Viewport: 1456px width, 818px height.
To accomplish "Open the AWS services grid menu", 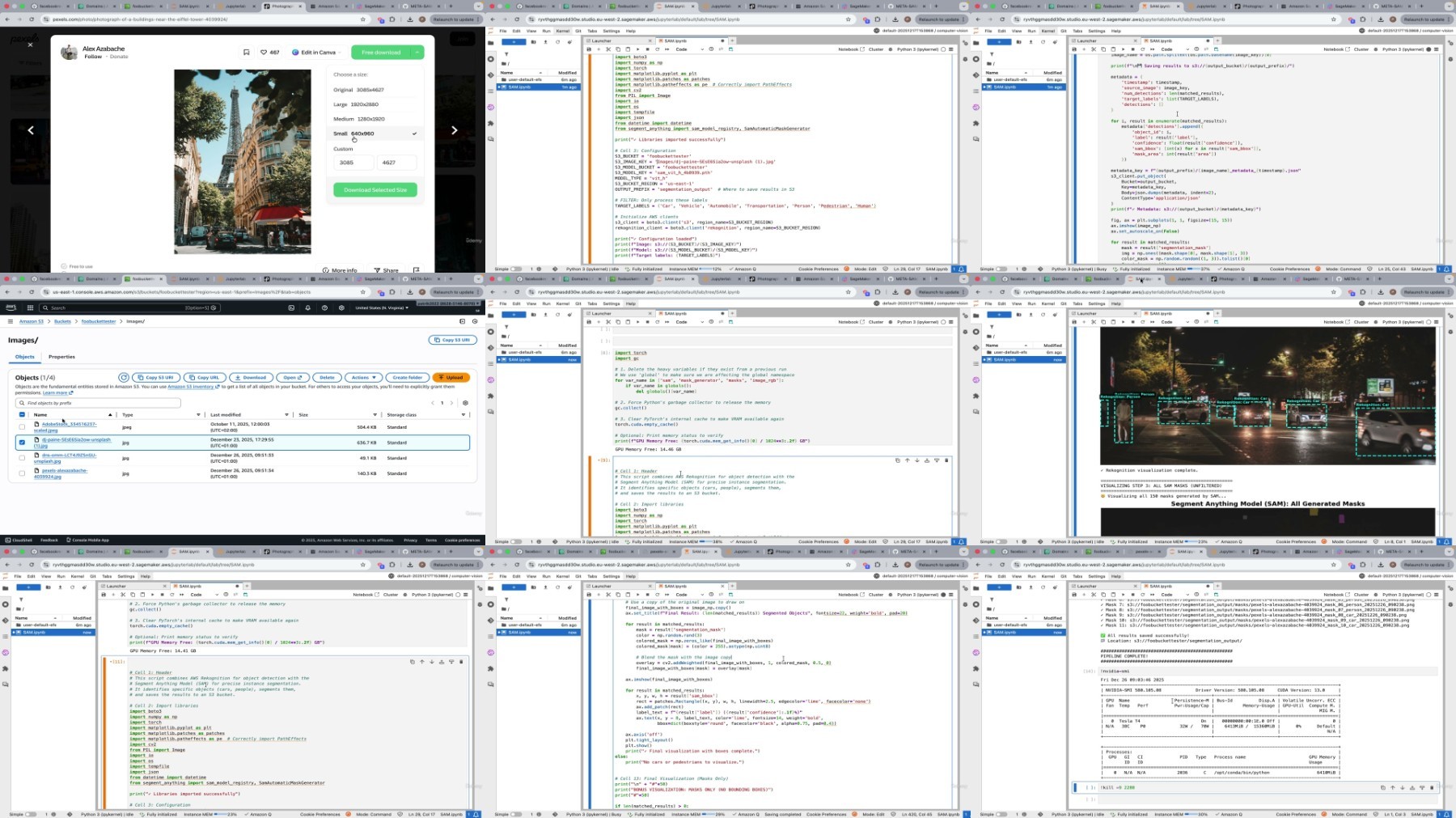I will point(30,307).
